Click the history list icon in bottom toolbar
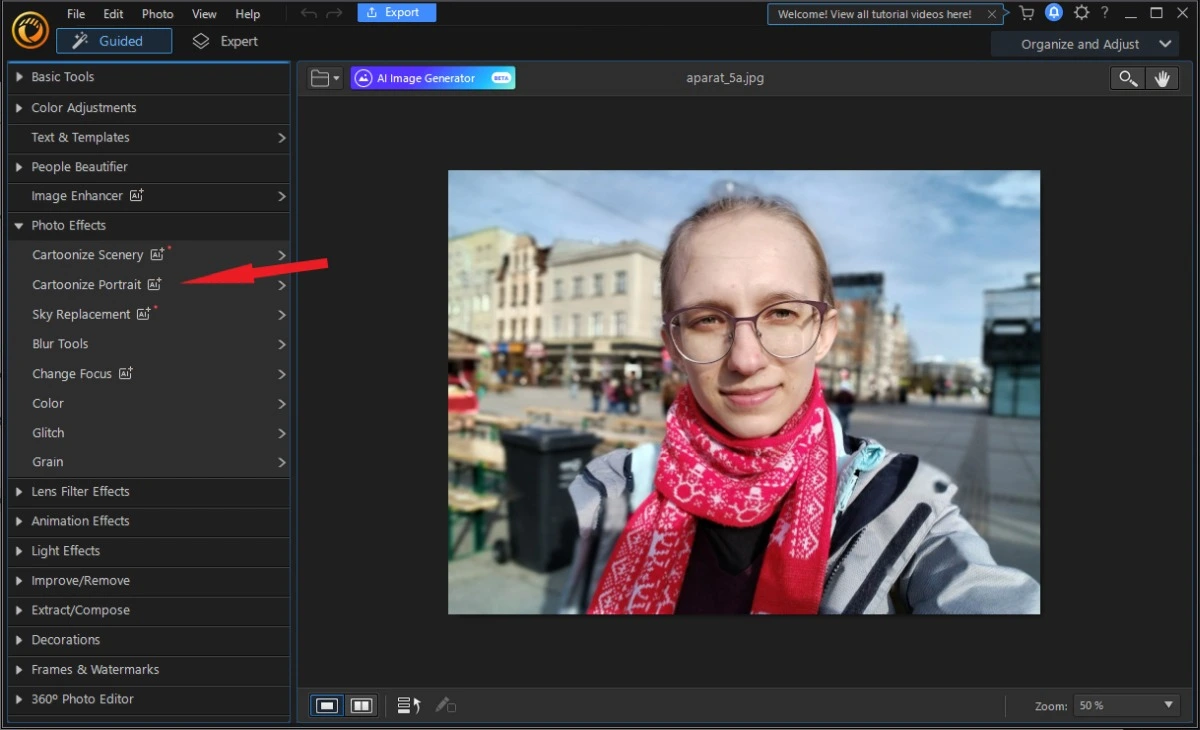 coord(408,706)
